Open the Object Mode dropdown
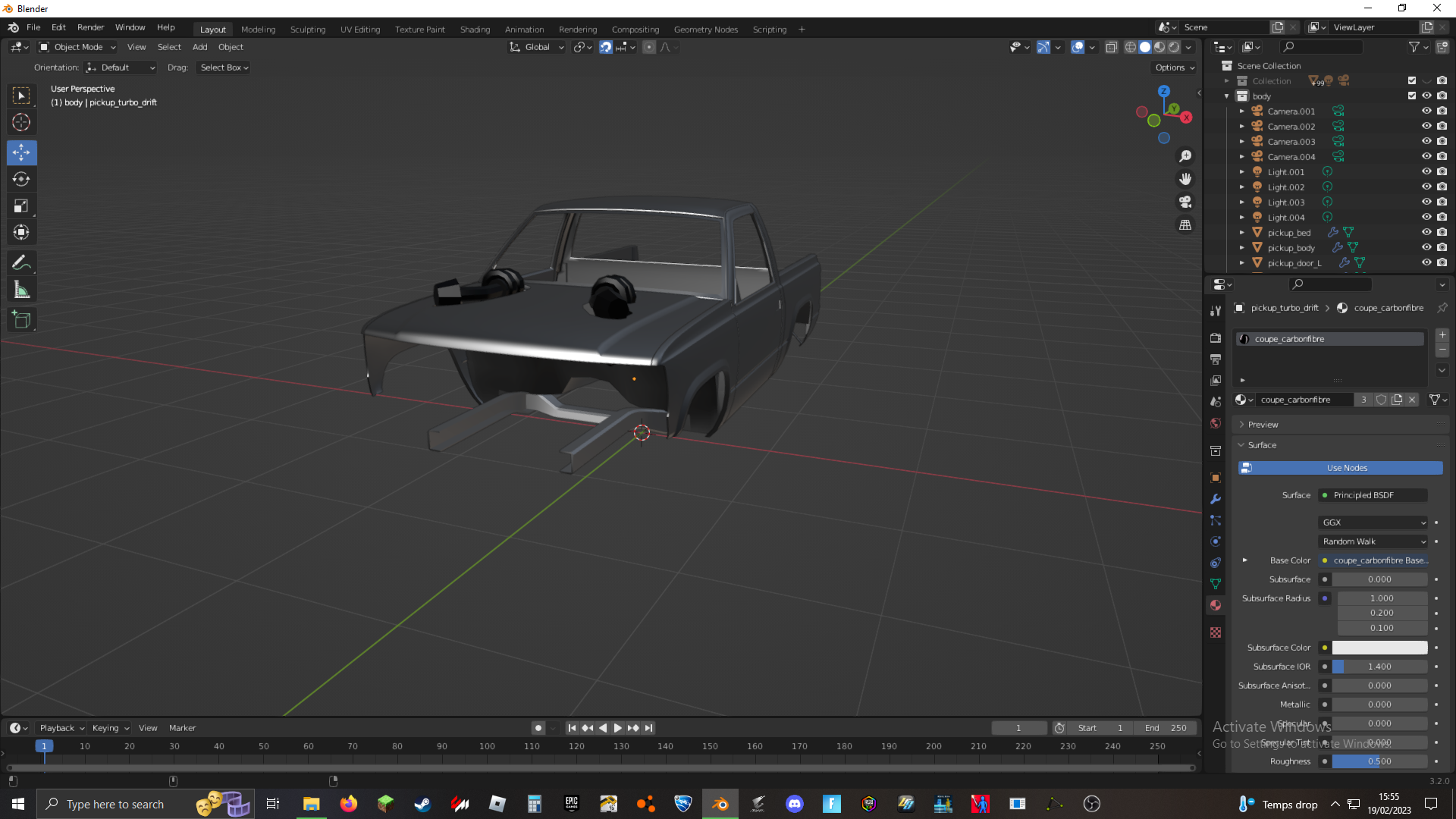Image resolution: width=1456 pixels, height=819 pixels. [77, 47]
